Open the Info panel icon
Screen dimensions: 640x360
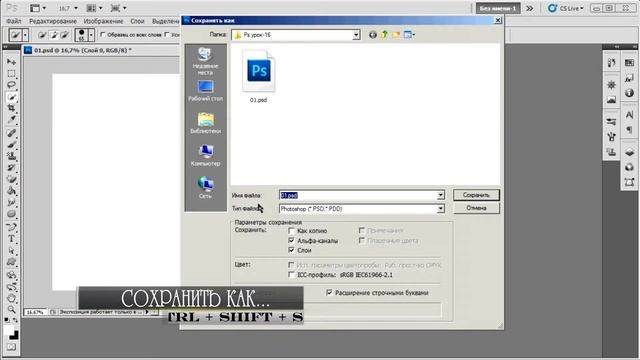click(x=629, y=93)
